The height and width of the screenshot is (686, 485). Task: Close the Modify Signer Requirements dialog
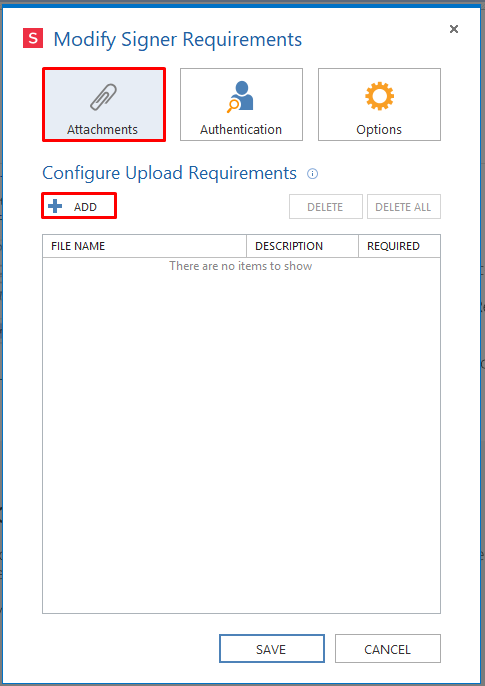454,29
